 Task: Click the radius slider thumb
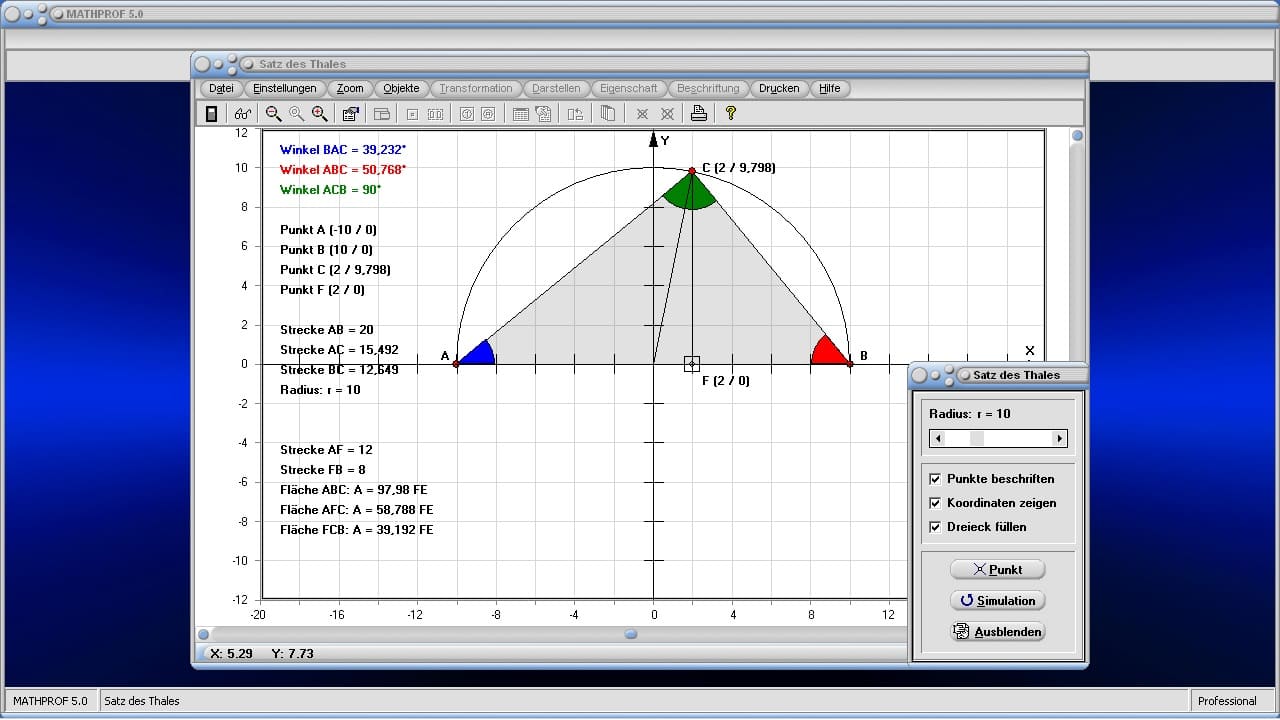[x=977, y=438]
